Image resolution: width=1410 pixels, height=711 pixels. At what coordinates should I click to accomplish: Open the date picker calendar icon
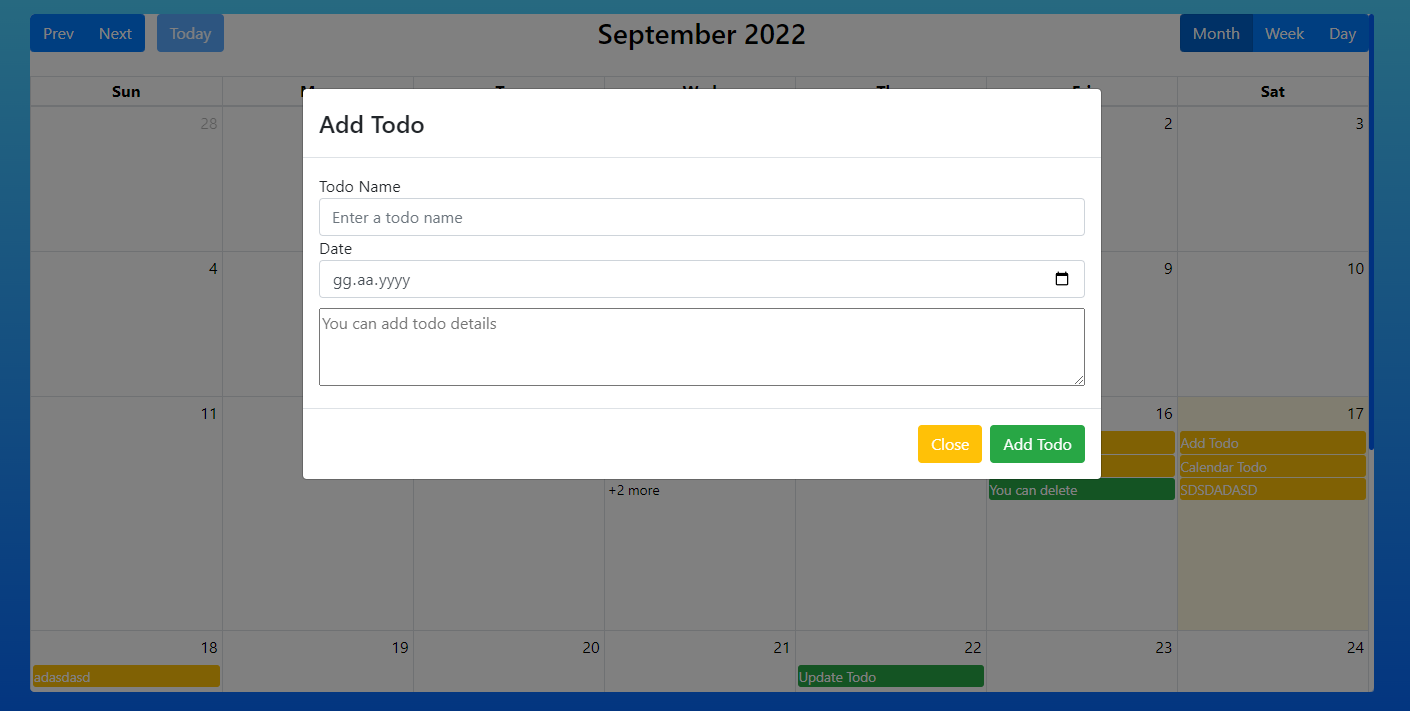1062,279
